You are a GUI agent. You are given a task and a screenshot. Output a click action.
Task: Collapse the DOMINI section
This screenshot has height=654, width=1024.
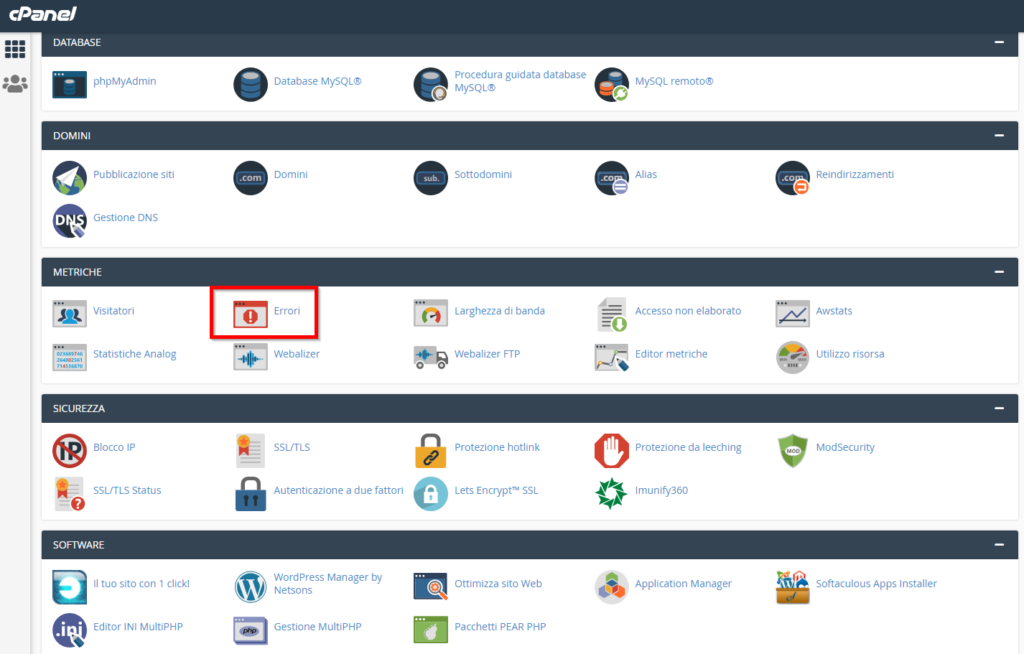[x=997, y=135]
